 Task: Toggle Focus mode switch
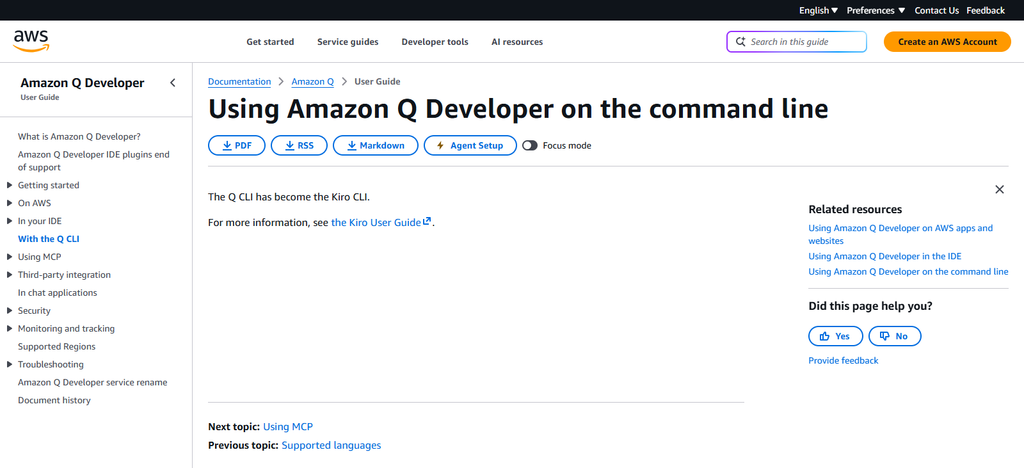coord(530,146)
